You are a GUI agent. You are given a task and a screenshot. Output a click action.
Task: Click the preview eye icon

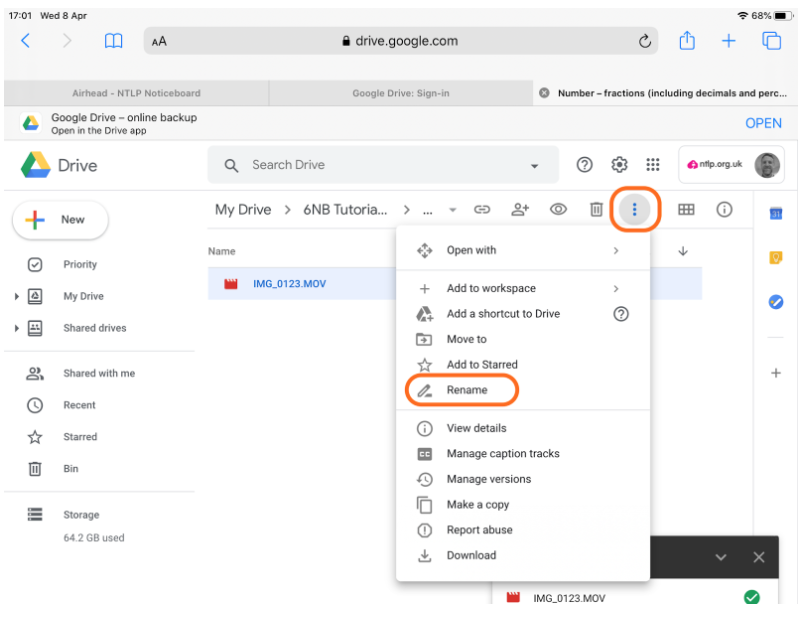click(558, 209)
